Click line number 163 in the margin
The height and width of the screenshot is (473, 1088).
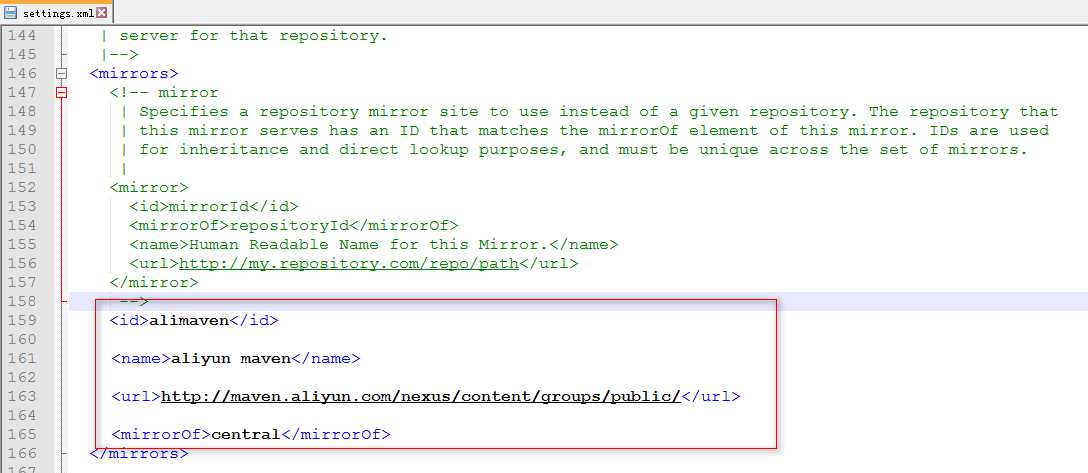tap(21, 397)
